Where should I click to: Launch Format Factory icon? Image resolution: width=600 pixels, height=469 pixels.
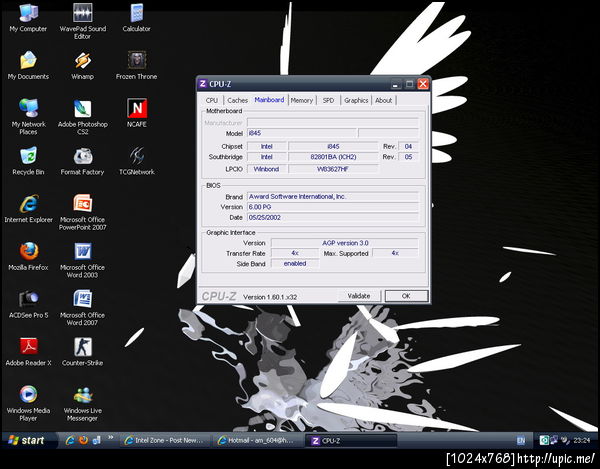point(82,161)
